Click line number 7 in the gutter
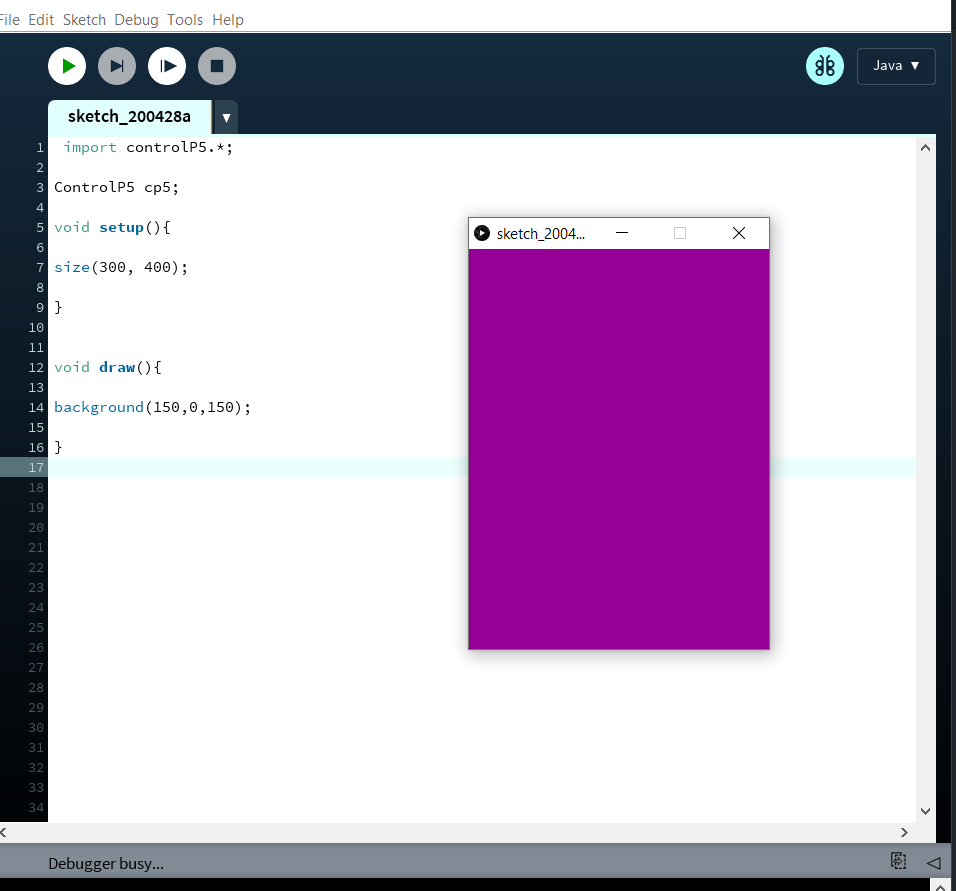The height and width of the screenshot is (891, 956). tap(40, 268)
